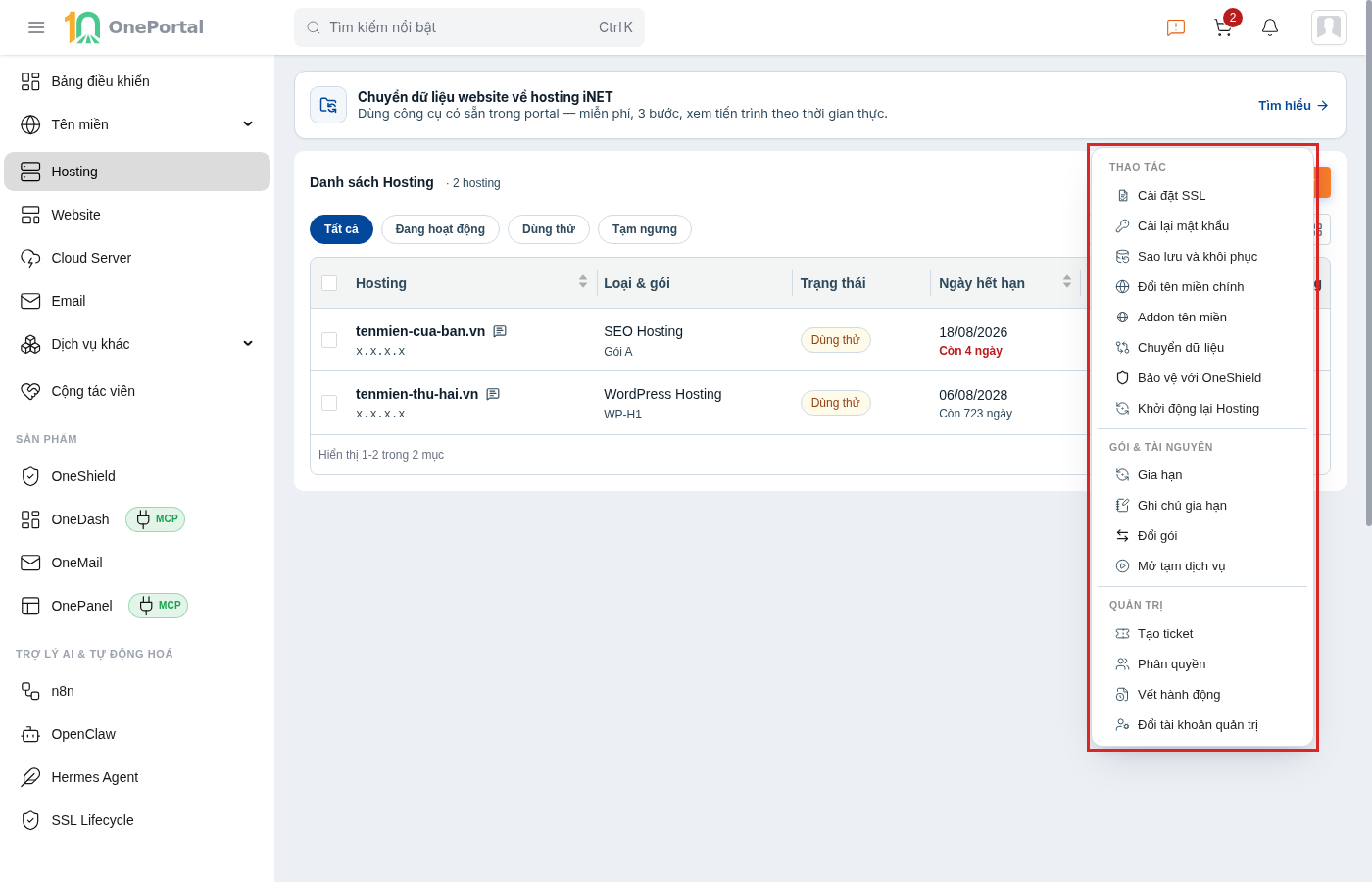Viewport: 1372px width, 882px height.
Task: Click the Dùng thử badge for WordPress Hosting
Action: coord(836,403)
